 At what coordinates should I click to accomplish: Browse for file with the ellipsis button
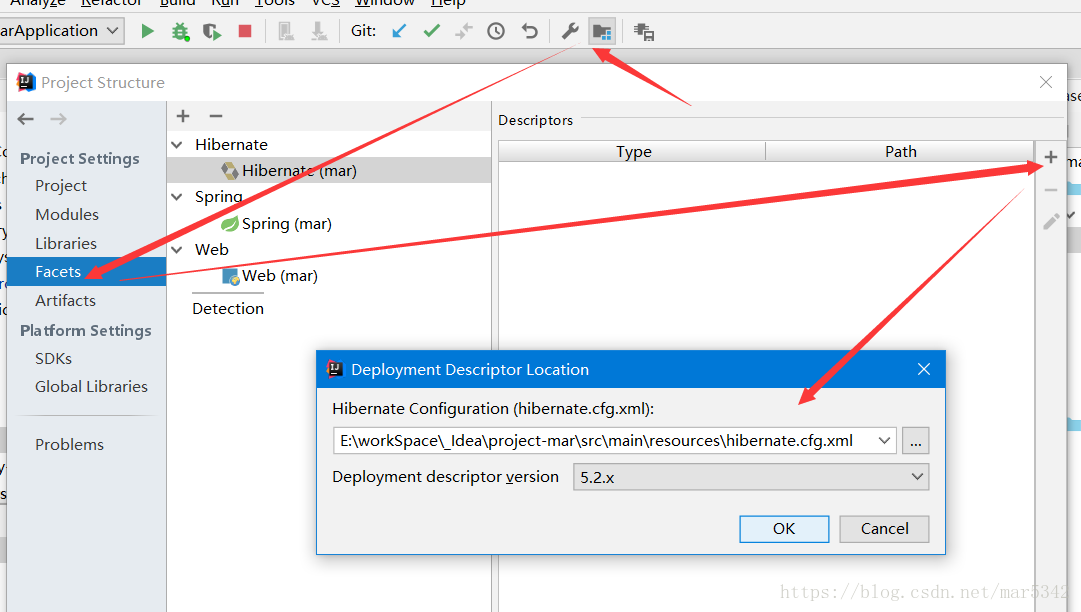(x=916, y=441)
